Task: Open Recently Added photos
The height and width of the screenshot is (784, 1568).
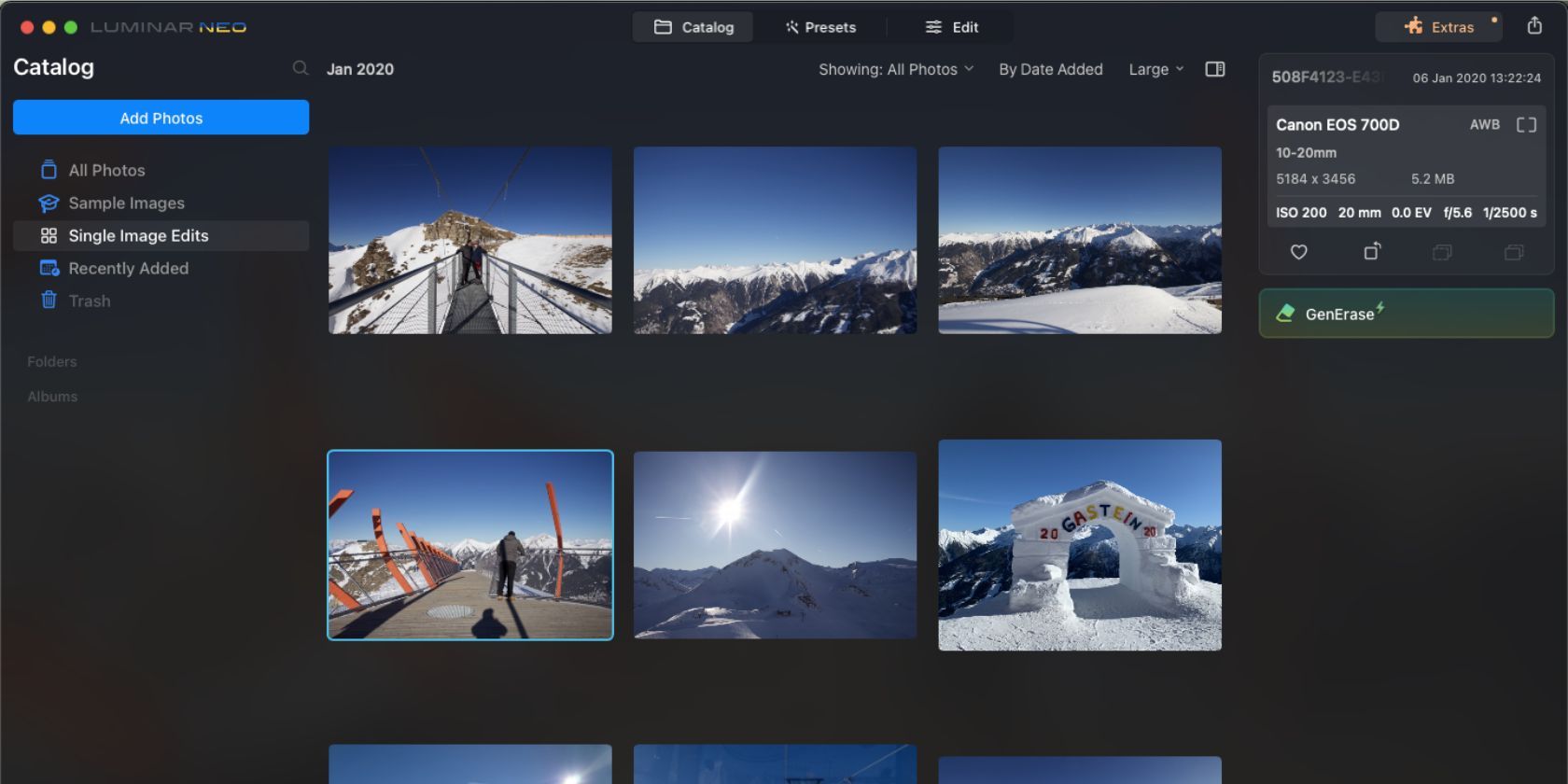Action: pyautogui.click(x=128, y=268)
